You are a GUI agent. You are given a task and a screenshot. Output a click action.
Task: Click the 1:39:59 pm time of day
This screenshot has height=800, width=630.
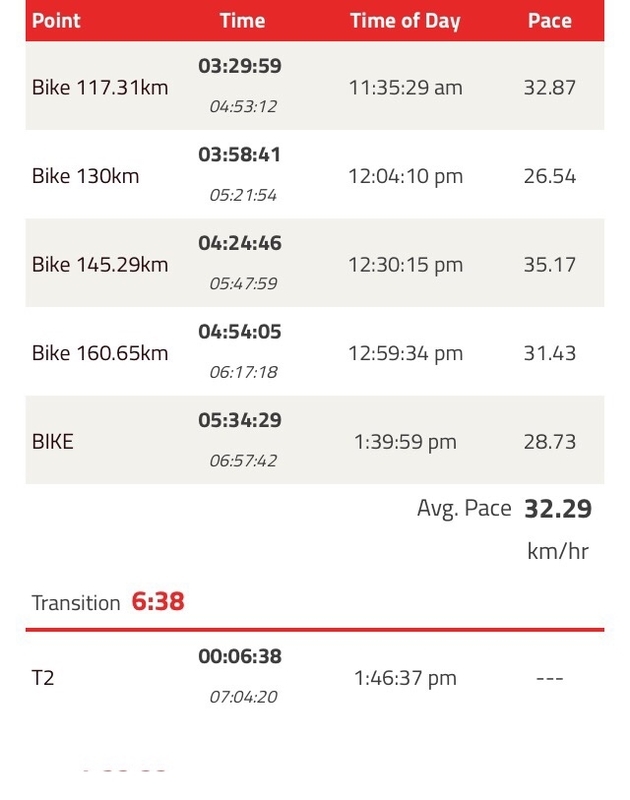406,442
